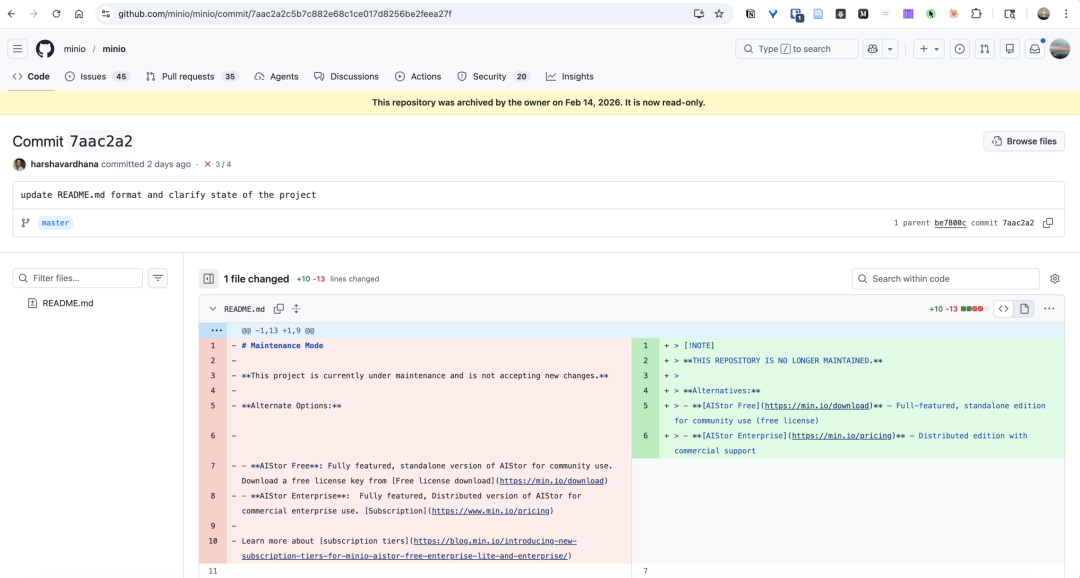
Task: Focus the Search within code field
Action: click(x=945, y=279)
